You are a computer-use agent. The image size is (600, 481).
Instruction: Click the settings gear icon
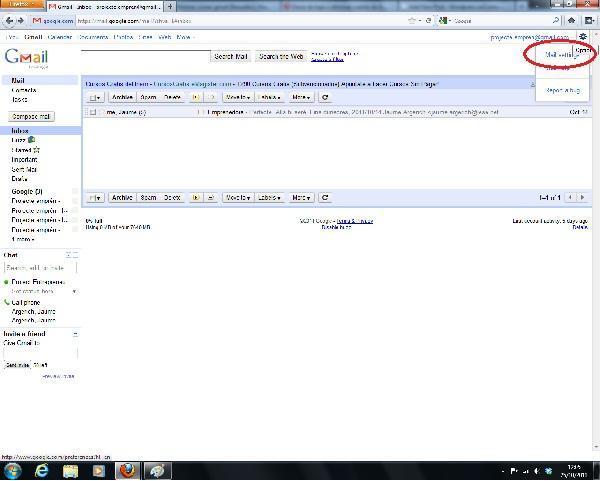tap(584, 37)
